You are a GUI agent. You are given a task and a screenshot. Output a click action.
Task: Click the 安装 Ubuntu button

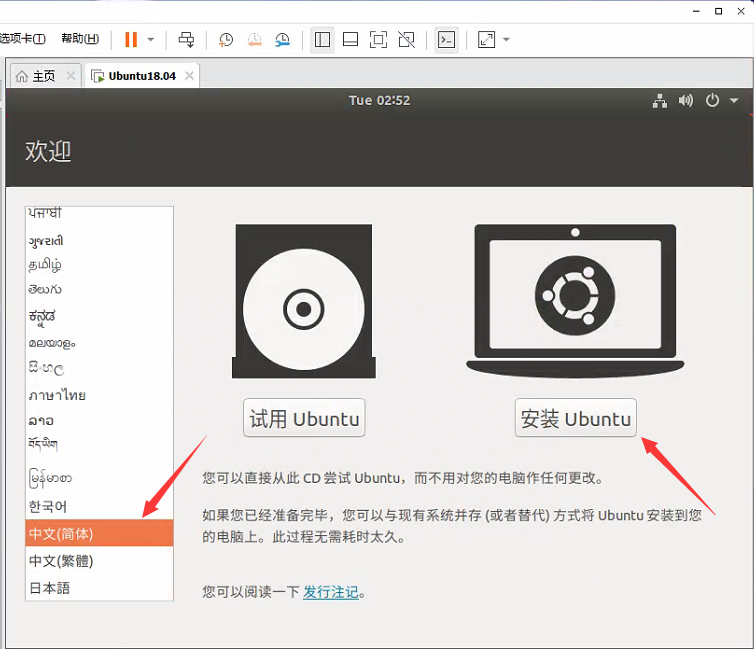[576, 418]
